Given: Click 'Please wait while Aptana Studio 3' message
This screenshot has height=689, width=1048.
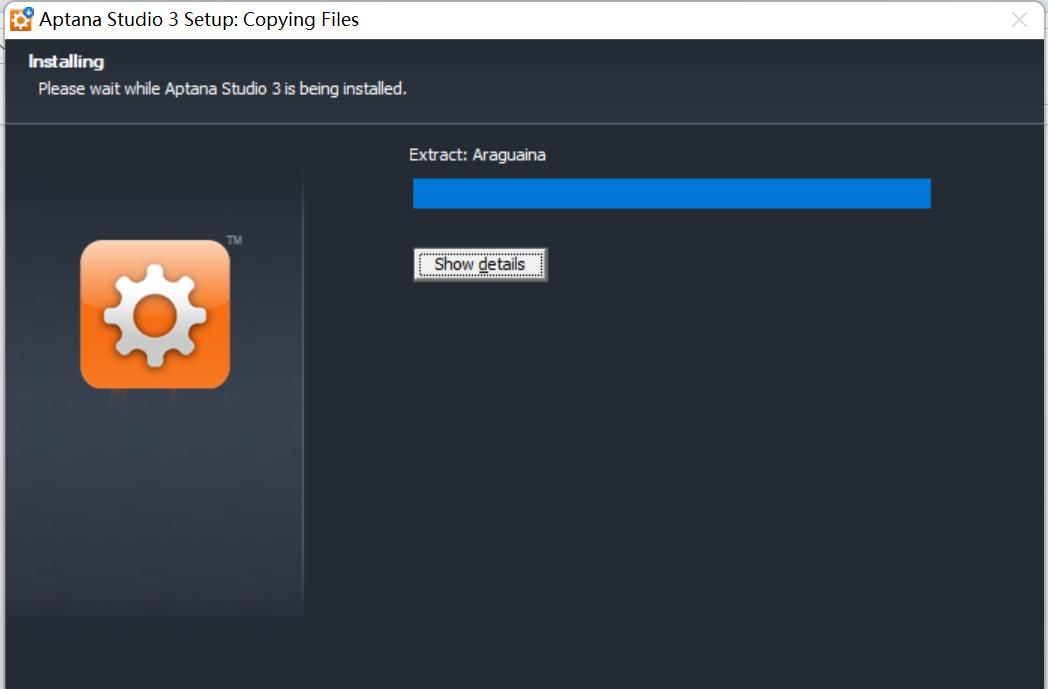Looking at the screenshot, I should click(223, 89).
